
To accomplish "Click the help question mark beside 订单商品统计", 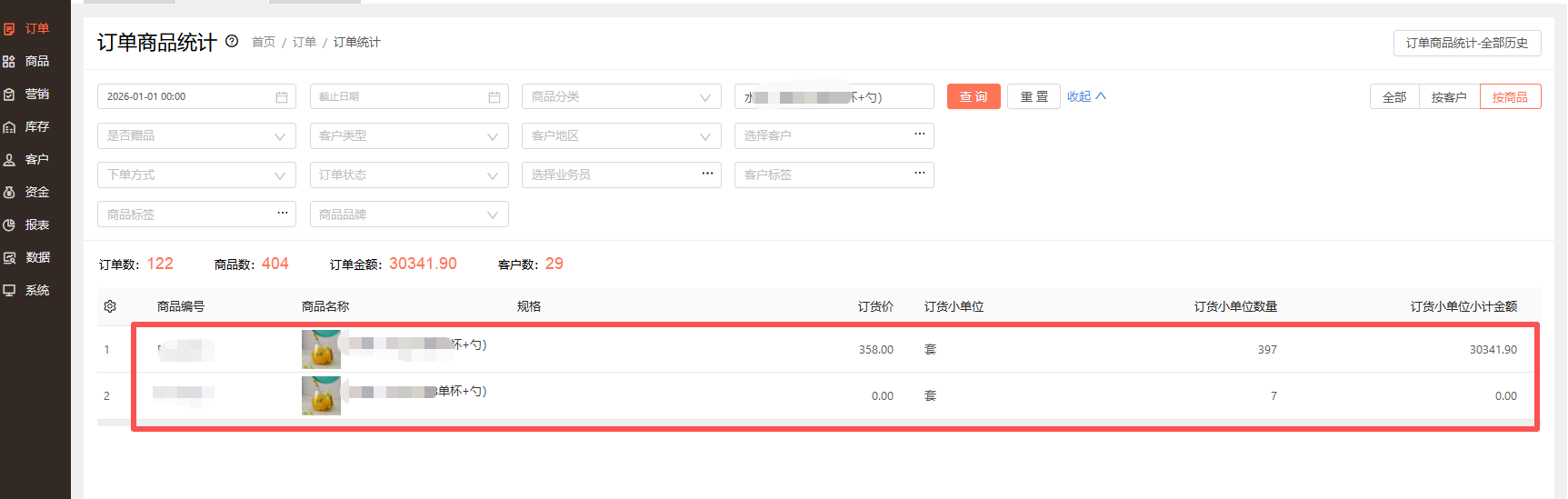I will point(232,41).
